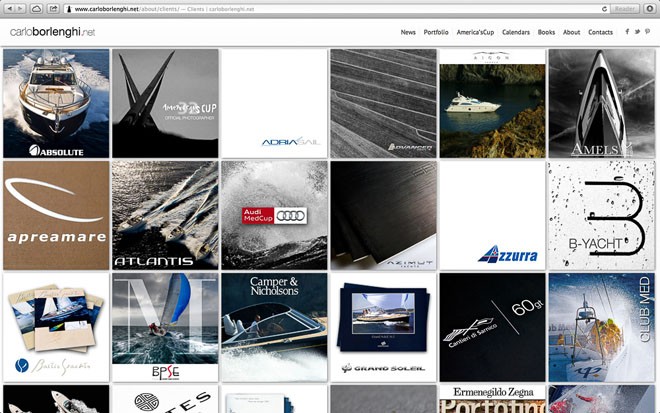The height and width of the screenshot is (413, 660).
Task: Open the Baltic Yachts brochure thumbnail
Action: pyautogui.click(x=56, y=327)
